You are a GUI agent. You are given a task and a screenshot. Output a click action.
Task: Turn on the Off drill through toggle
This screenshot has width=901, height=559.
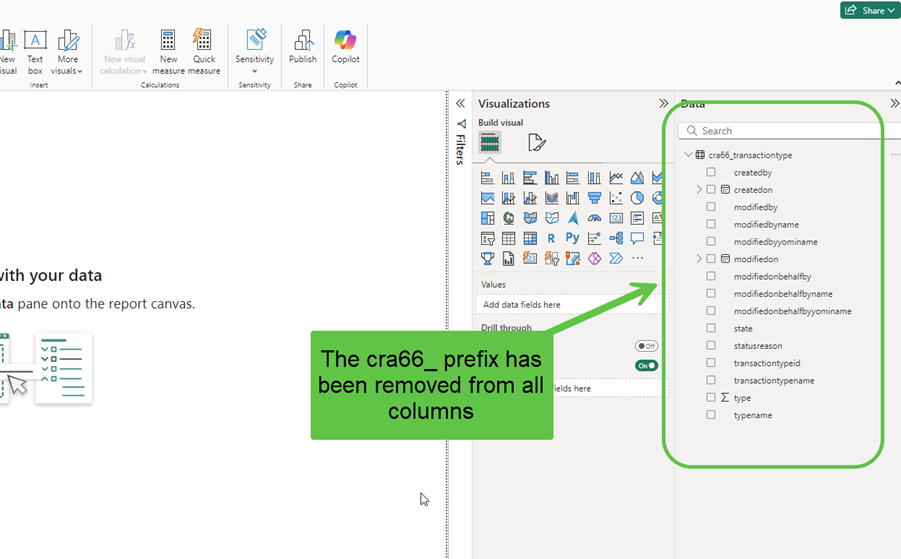[x=646, y=346]
